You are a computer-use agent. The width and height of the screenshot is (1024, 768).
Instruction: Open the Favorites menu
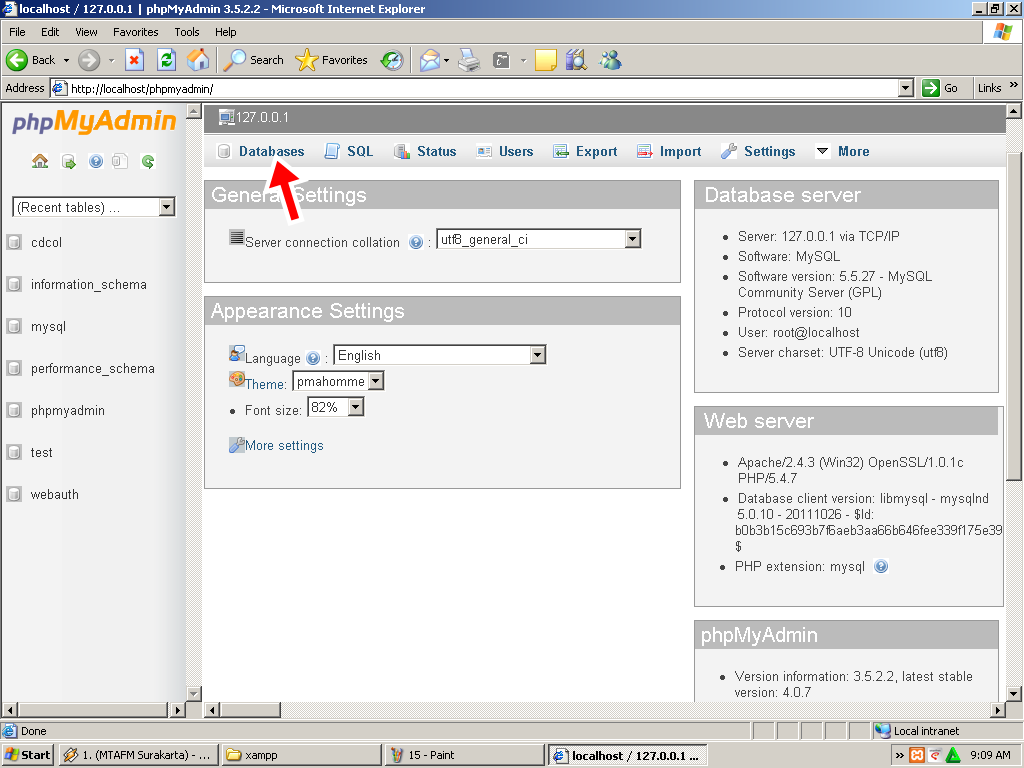click(135, 32)
